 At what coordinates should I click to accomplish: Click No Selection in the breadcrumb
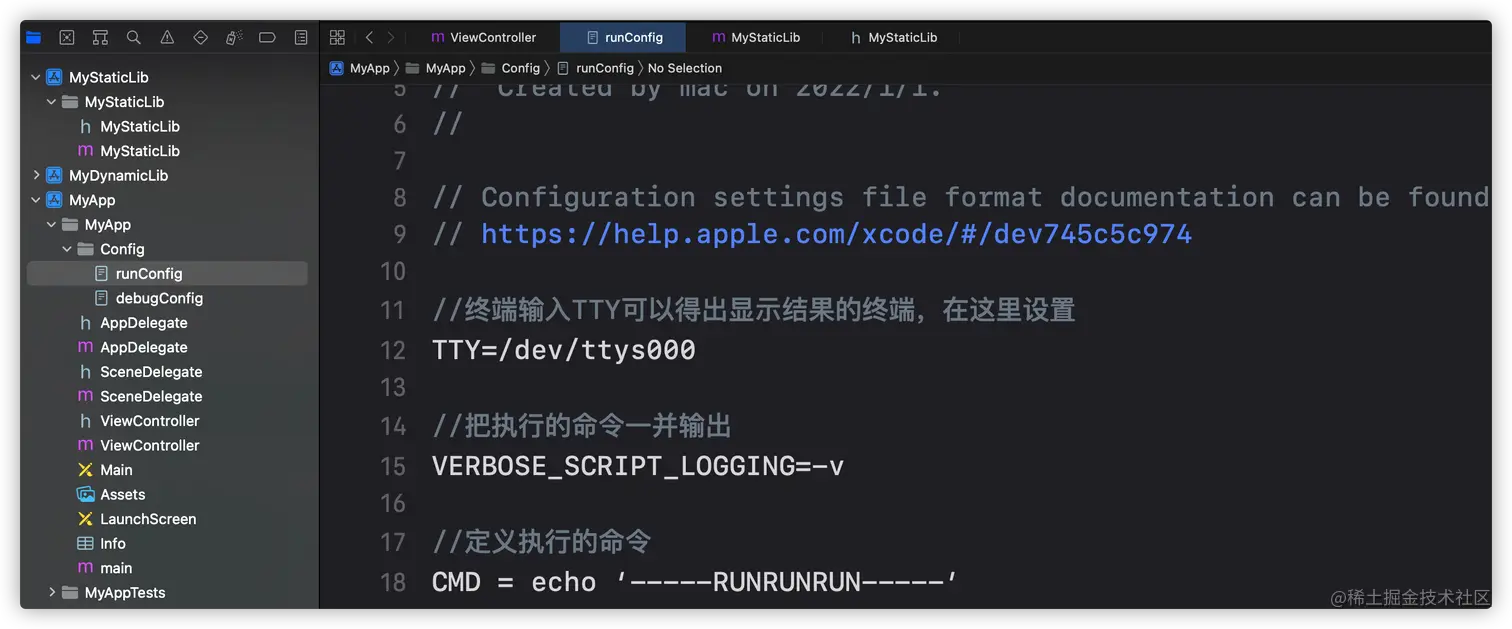pos(685,68)
